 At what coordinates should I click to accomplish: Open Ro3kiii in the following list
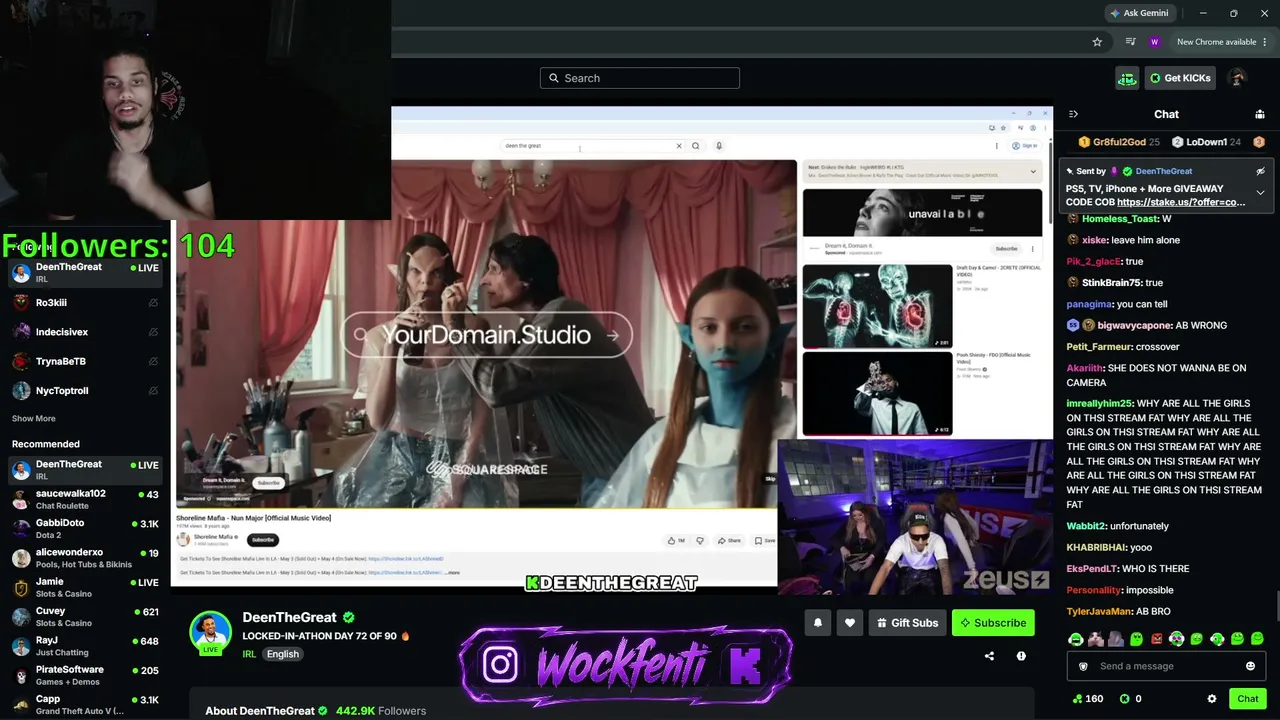(85, 303)
